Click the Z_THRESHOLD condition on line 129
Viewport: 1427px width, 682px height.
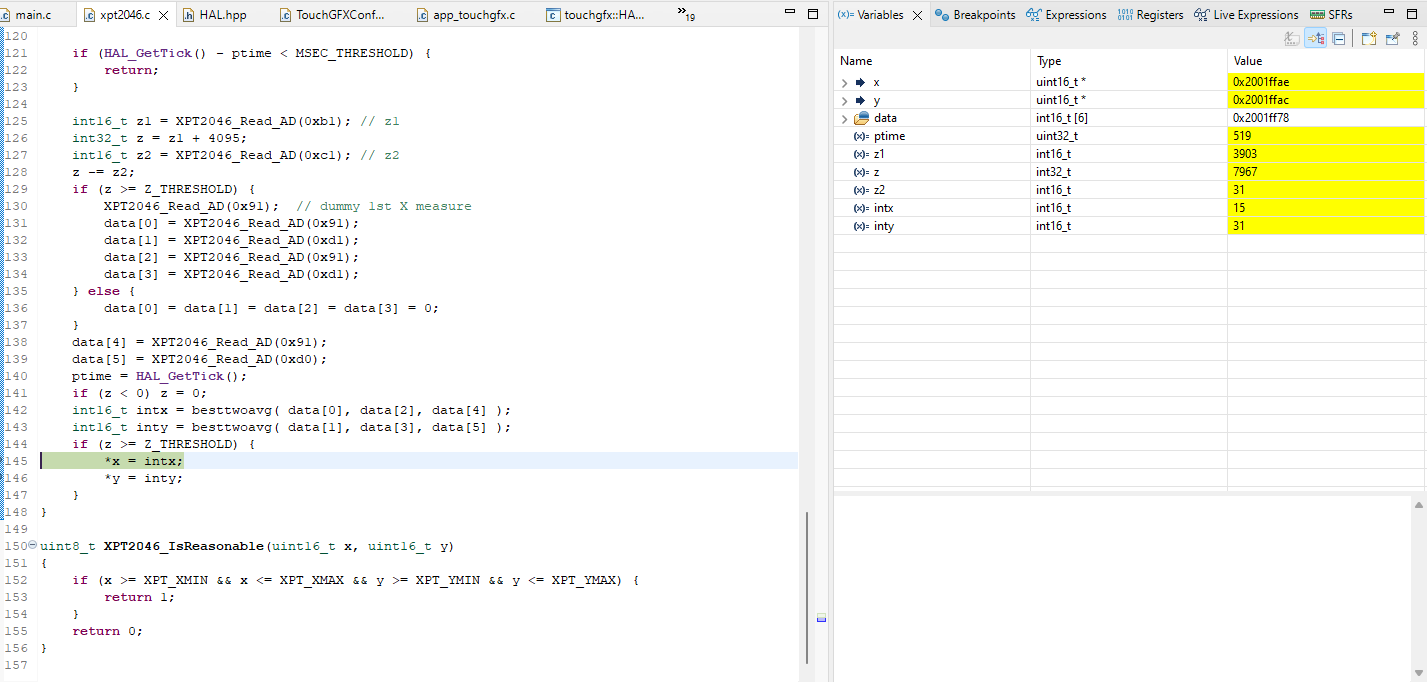164,189
